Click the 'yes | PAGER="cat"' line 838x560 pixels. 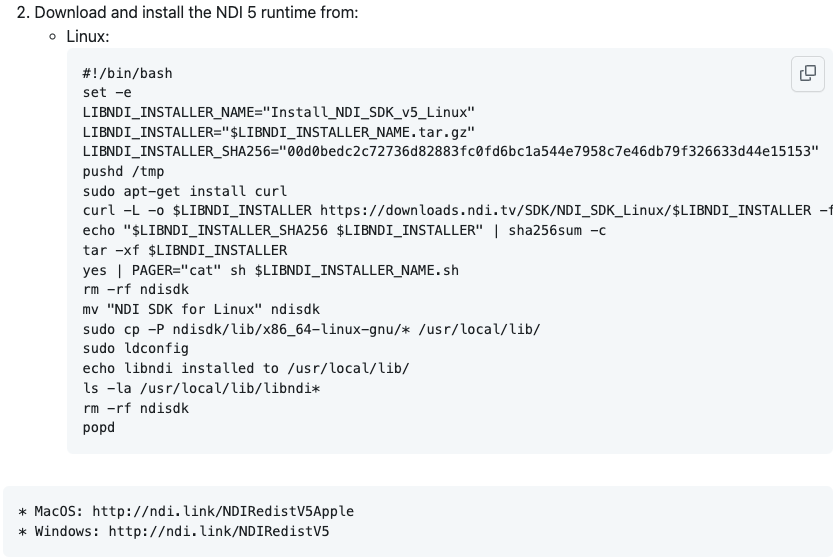(270, 270)
